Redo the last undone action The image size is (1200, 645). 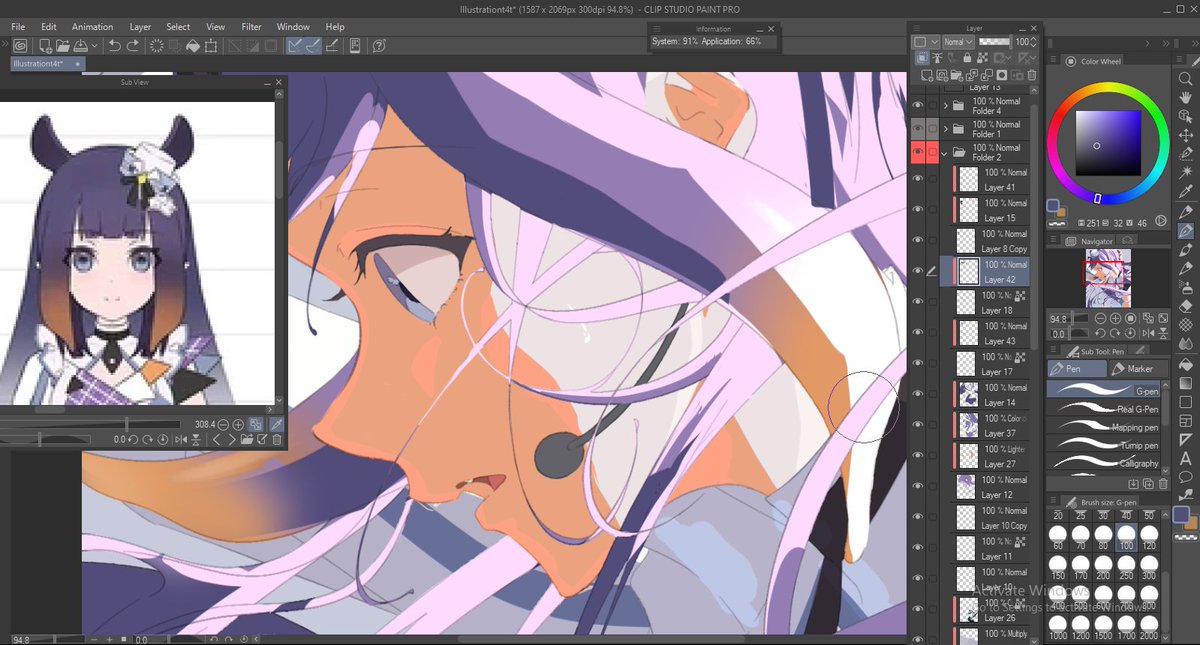tap(133, 45)
